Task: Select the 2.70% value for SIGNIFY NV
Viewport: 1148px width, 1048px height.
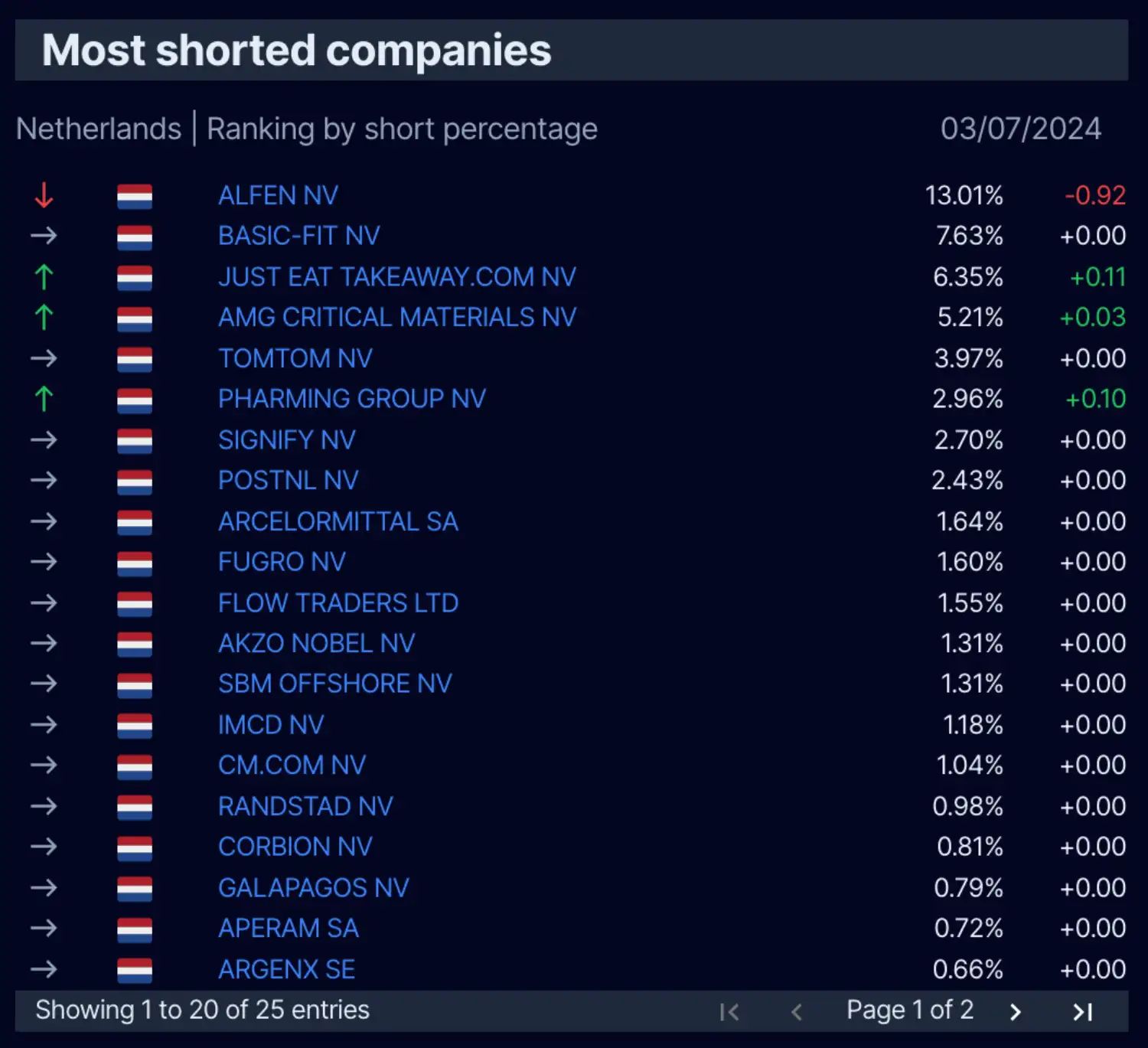Action: (969, 439)
